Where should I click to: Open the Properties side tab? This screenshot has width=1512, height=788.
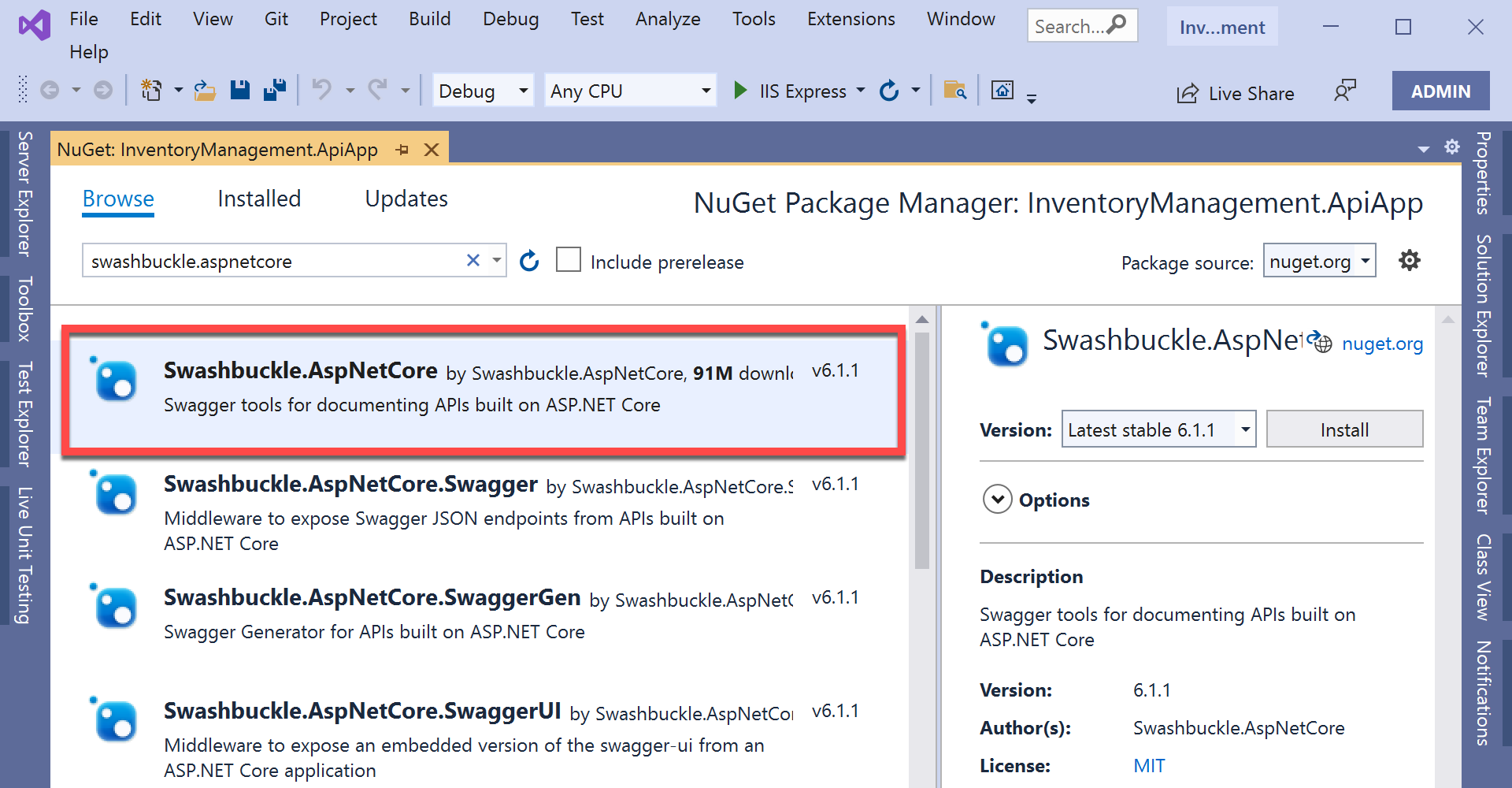1484,173
